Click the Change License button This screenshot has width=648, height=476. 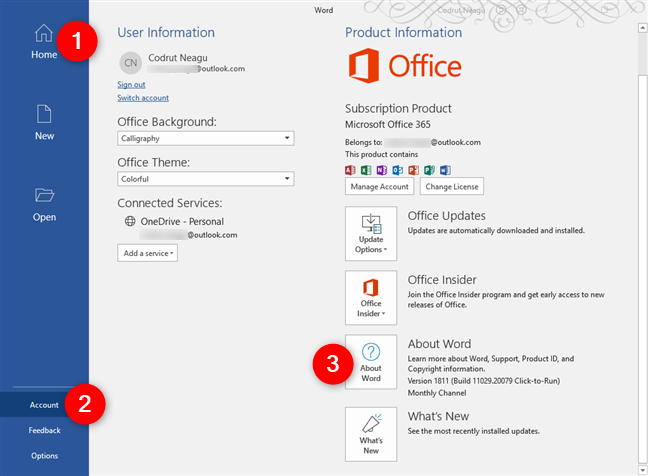coord(452,186)
